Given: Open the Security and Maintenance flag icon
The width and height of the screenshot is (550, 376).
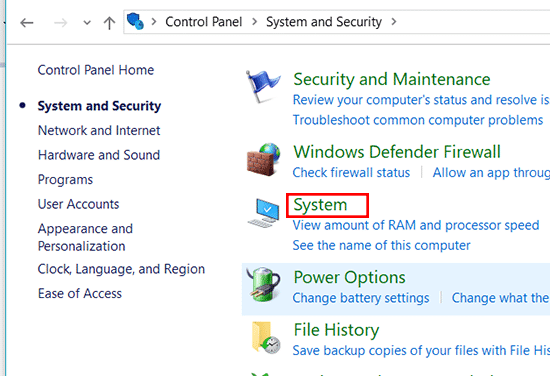Looking at the screenshot, I should (x=262, y=87).
